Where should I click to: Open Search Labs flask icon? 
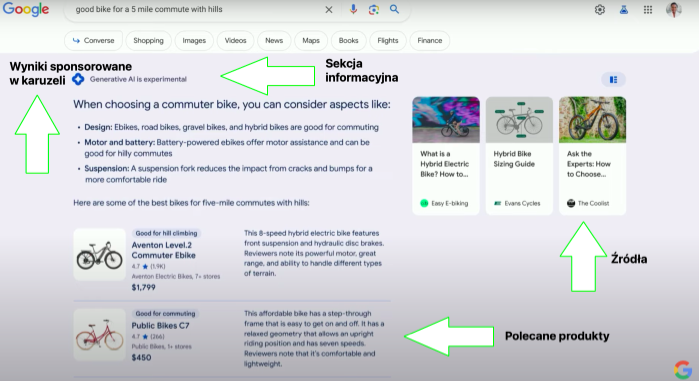[624, 9]
